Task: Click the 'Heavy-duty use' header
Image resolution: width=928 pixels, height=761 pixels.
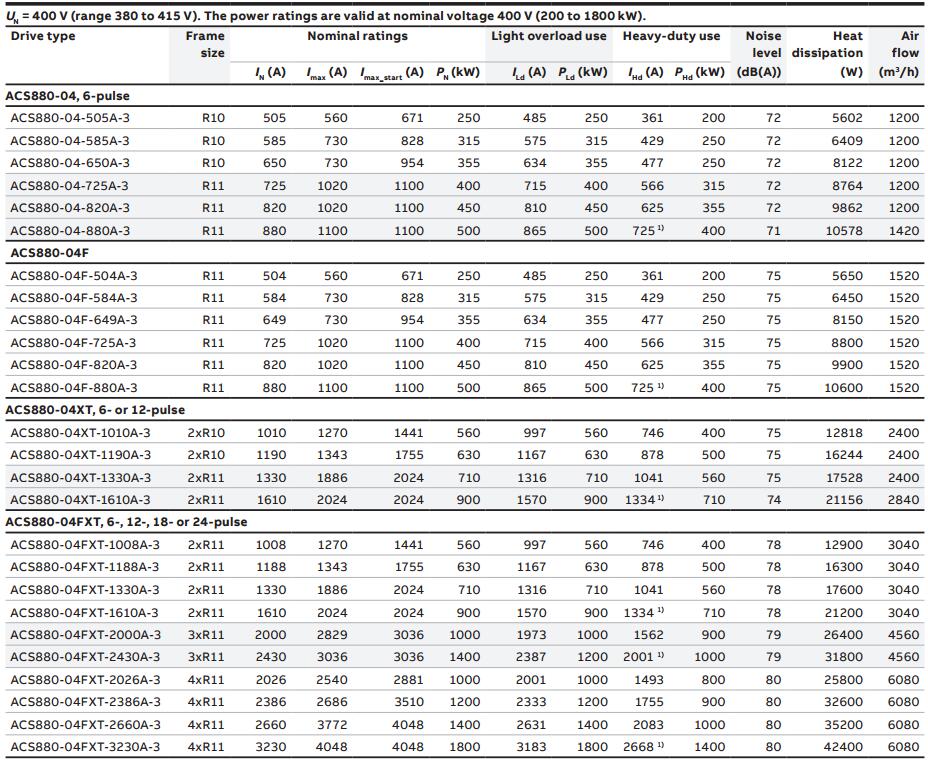Action: coord(671,36)
